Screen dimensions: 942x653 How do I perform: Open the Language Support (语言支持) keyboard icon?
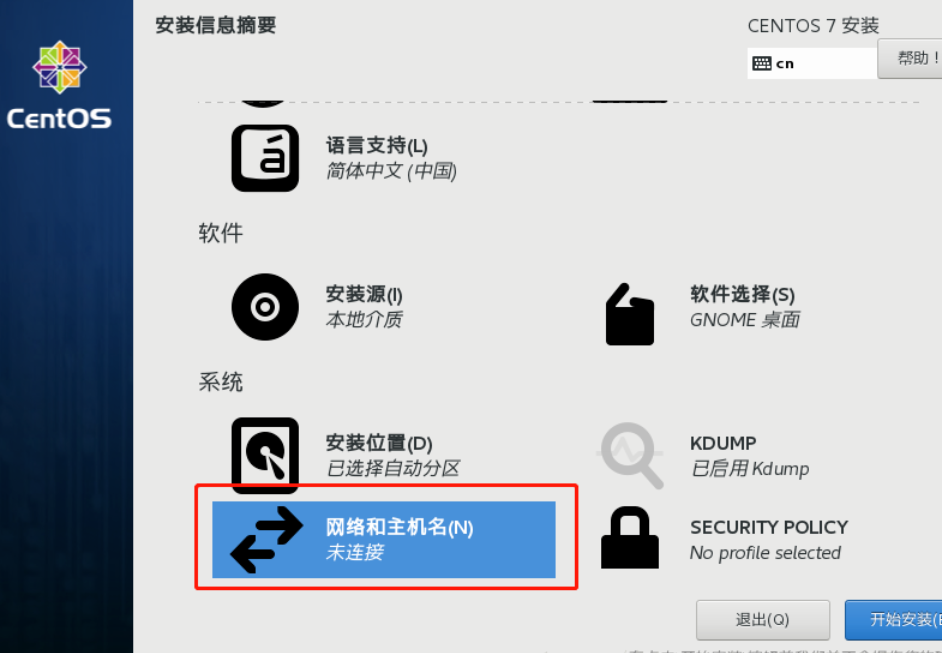265,158
